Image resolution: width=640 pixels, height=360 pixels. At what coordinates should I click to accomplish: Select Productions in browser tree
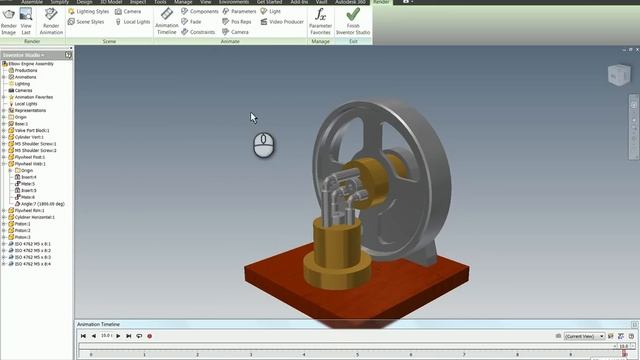(x=23, y=71)
